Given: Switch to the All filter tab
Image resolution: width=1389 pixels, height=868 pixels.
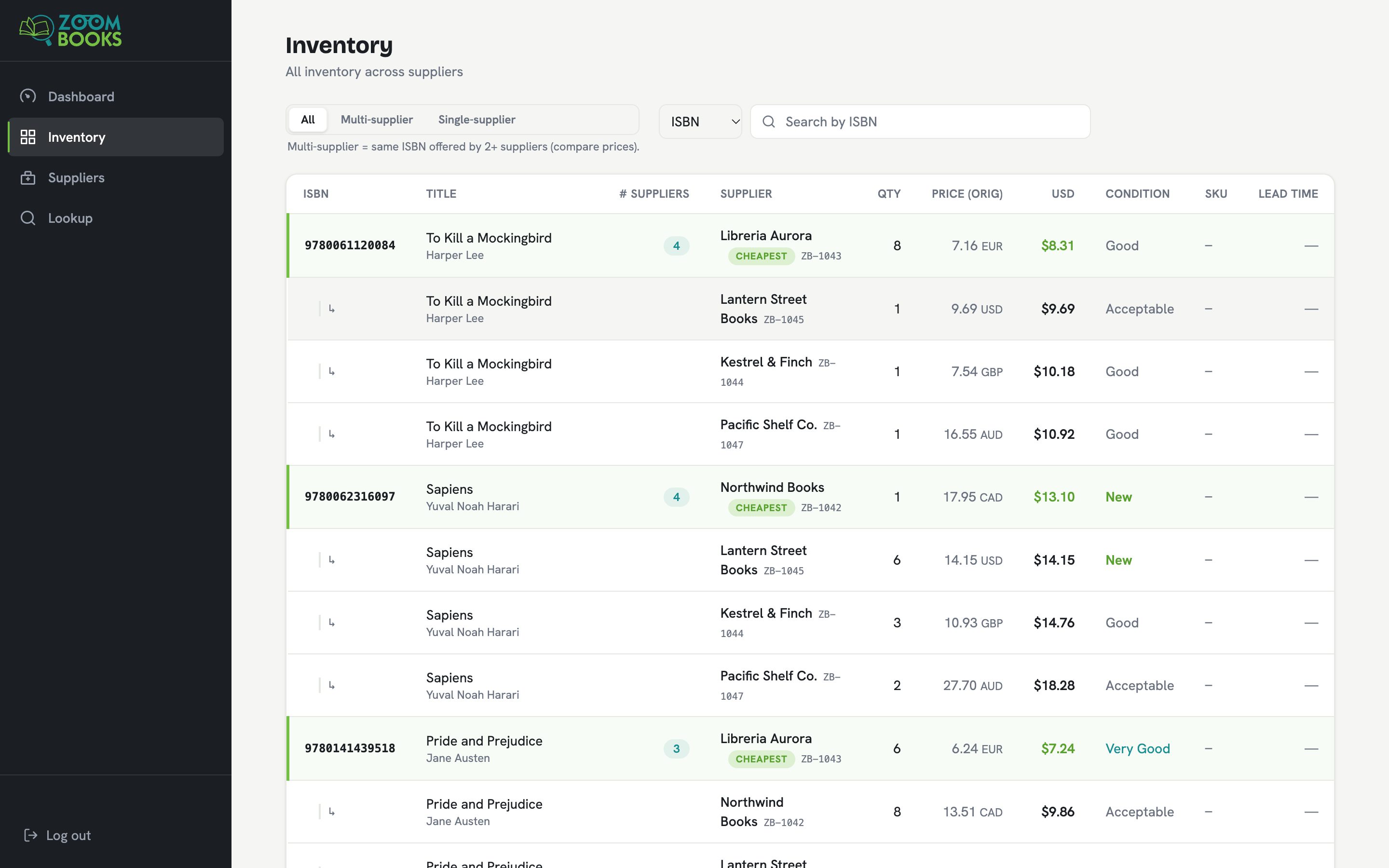Looking at the screenshot, I should point(308,120).
